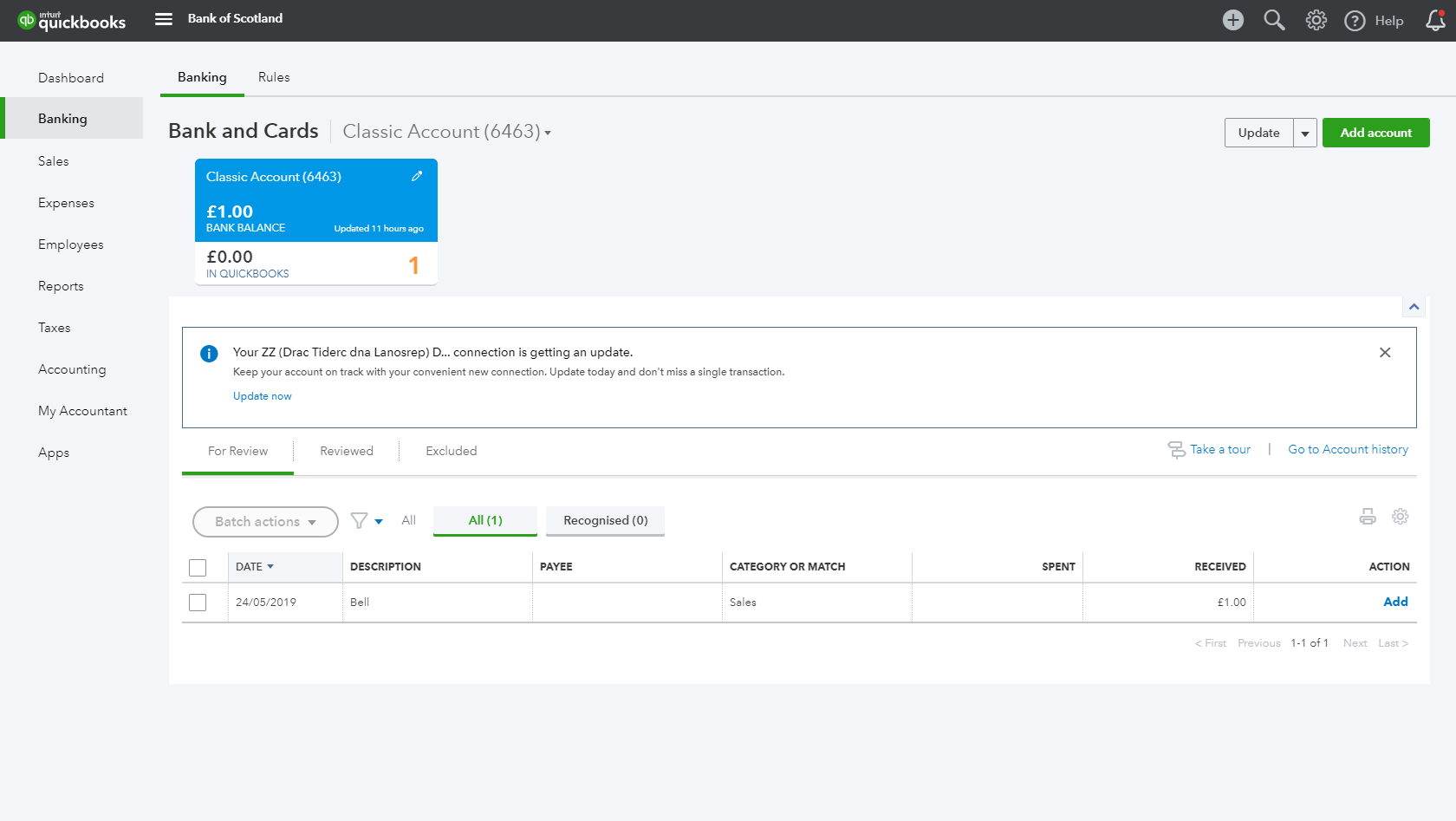Open the search magnifier icon
Viewport: 1456px width, 821px height.
click(1274, 20)
